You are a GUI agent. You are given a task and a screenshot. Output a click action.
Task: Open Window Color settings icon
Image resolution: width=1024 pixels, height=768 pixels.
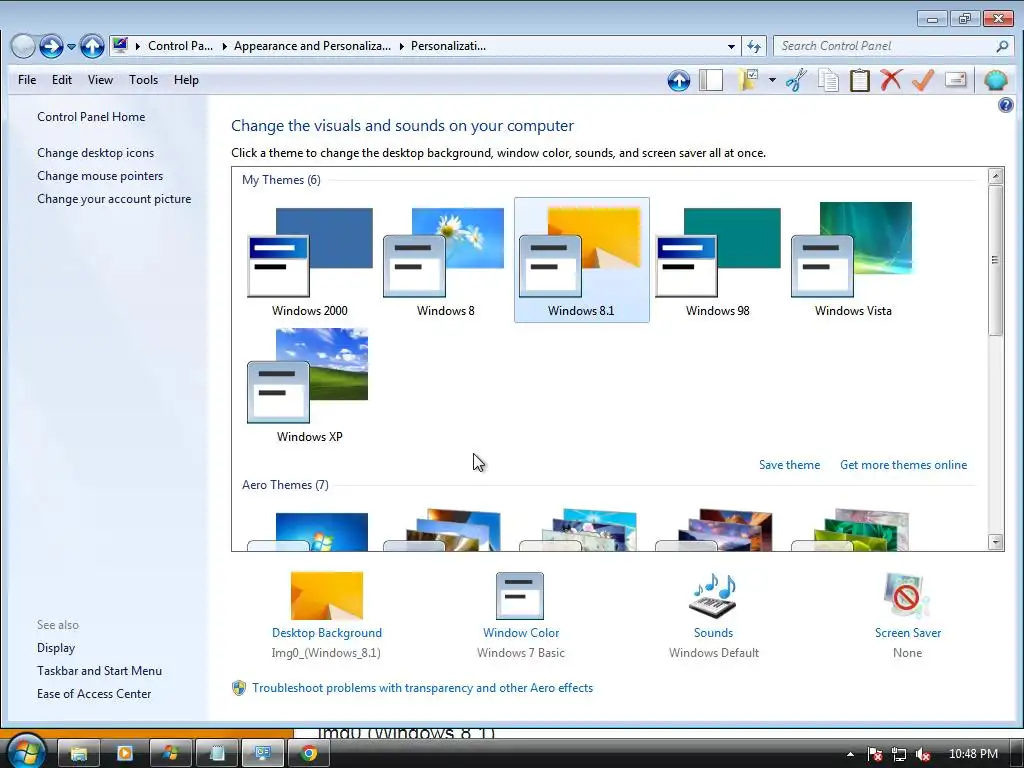point(520,596)
